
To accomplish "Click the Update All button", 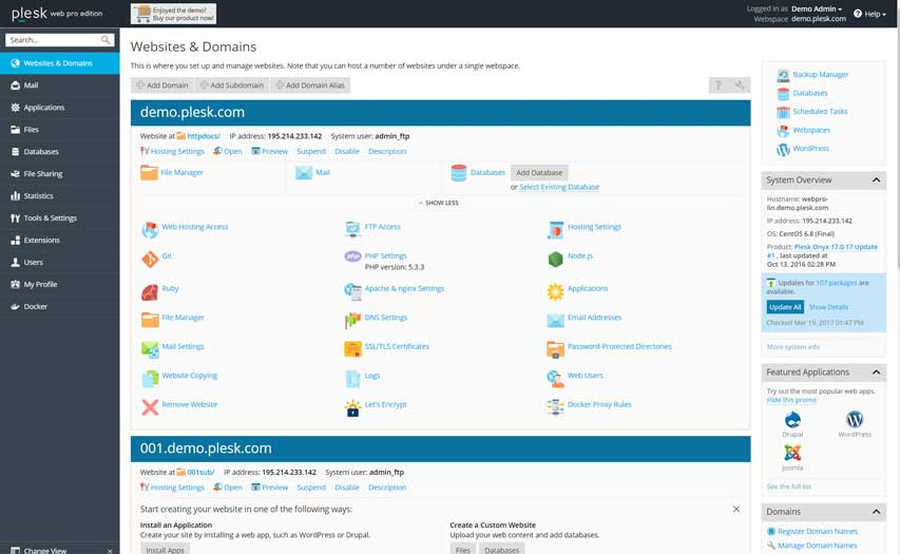I will coord(785,307).
